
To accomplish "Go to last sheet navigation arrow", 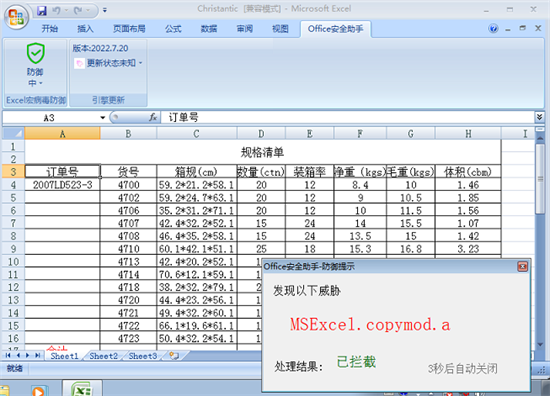I will (x=38, y=356).
